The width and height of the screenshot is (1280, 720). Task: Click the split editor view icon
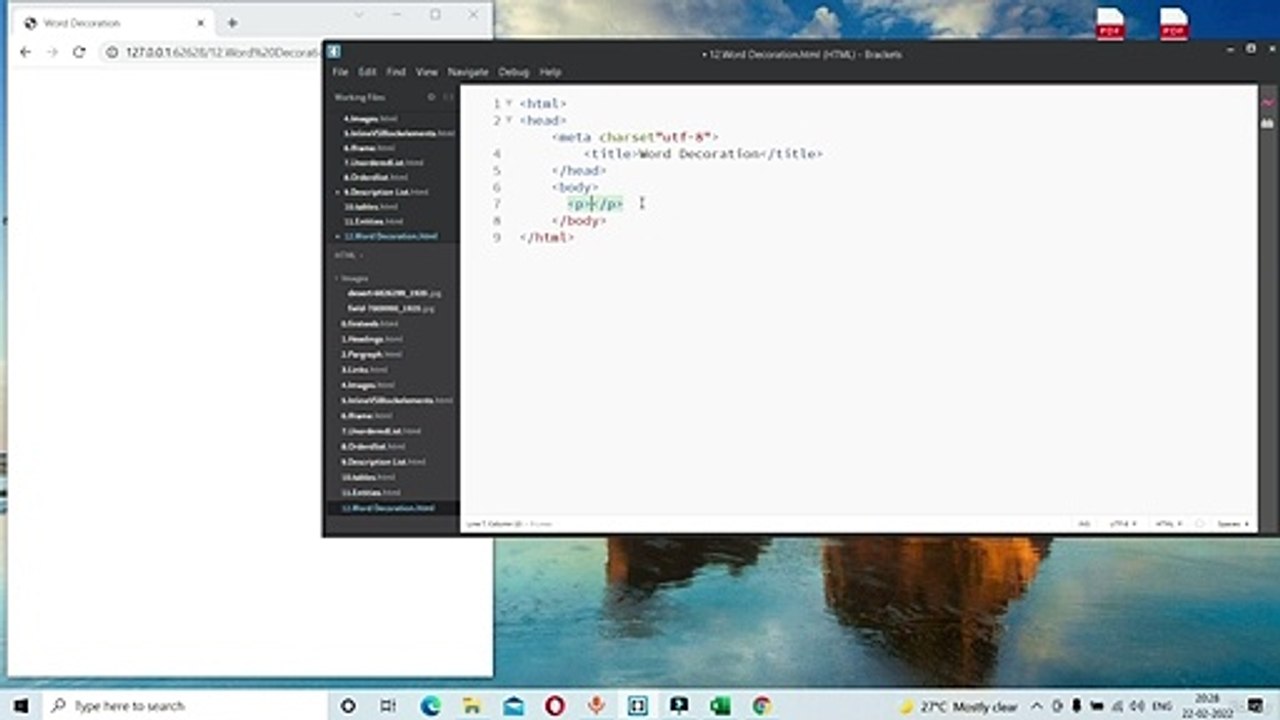pos(448,97)
